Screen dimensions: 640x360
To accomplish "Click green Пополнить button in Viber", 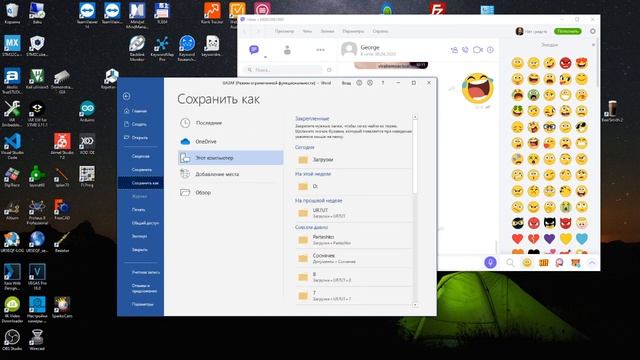I will coord(568,31).
